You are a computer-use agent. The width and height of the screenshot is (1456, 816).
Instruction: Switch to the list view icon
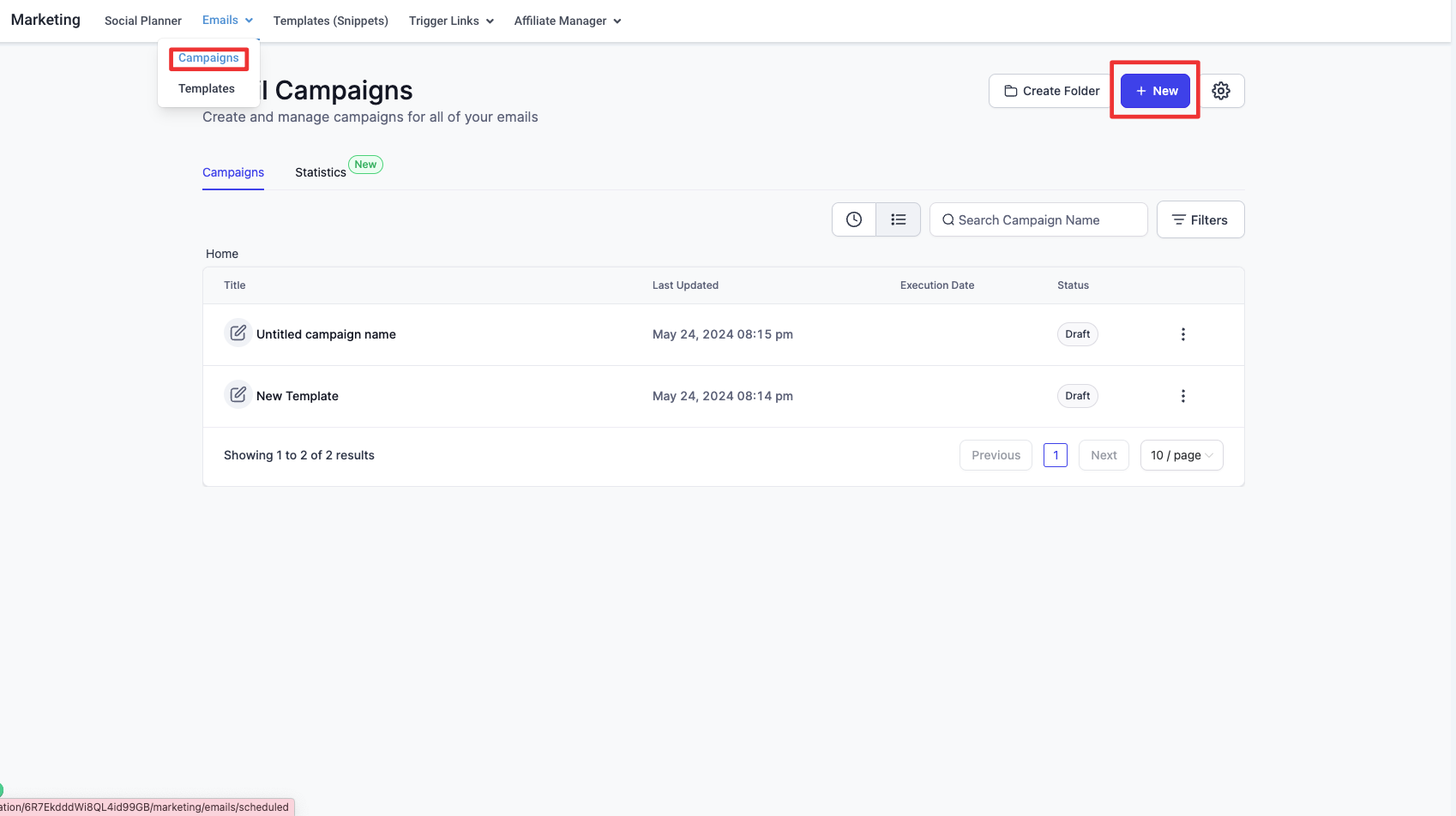pyautogui.click(x=898, y=219)
